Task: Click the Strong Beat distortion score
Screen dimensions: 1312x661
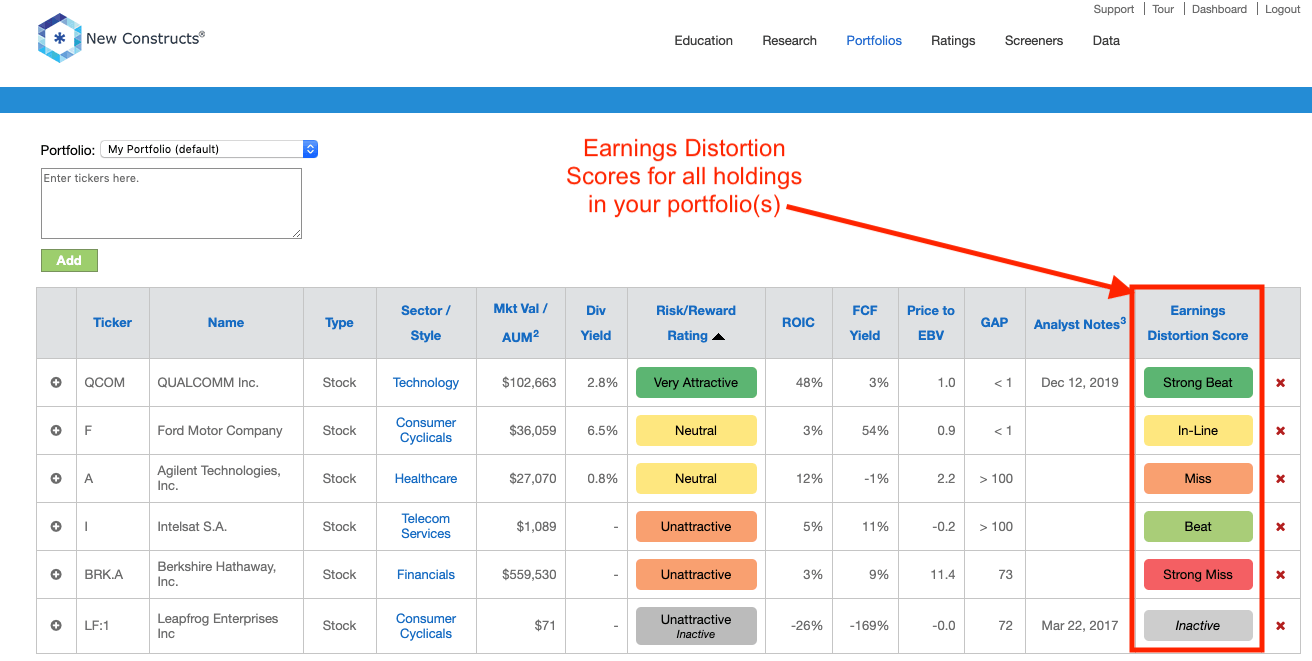Action: coord(1198,383)
